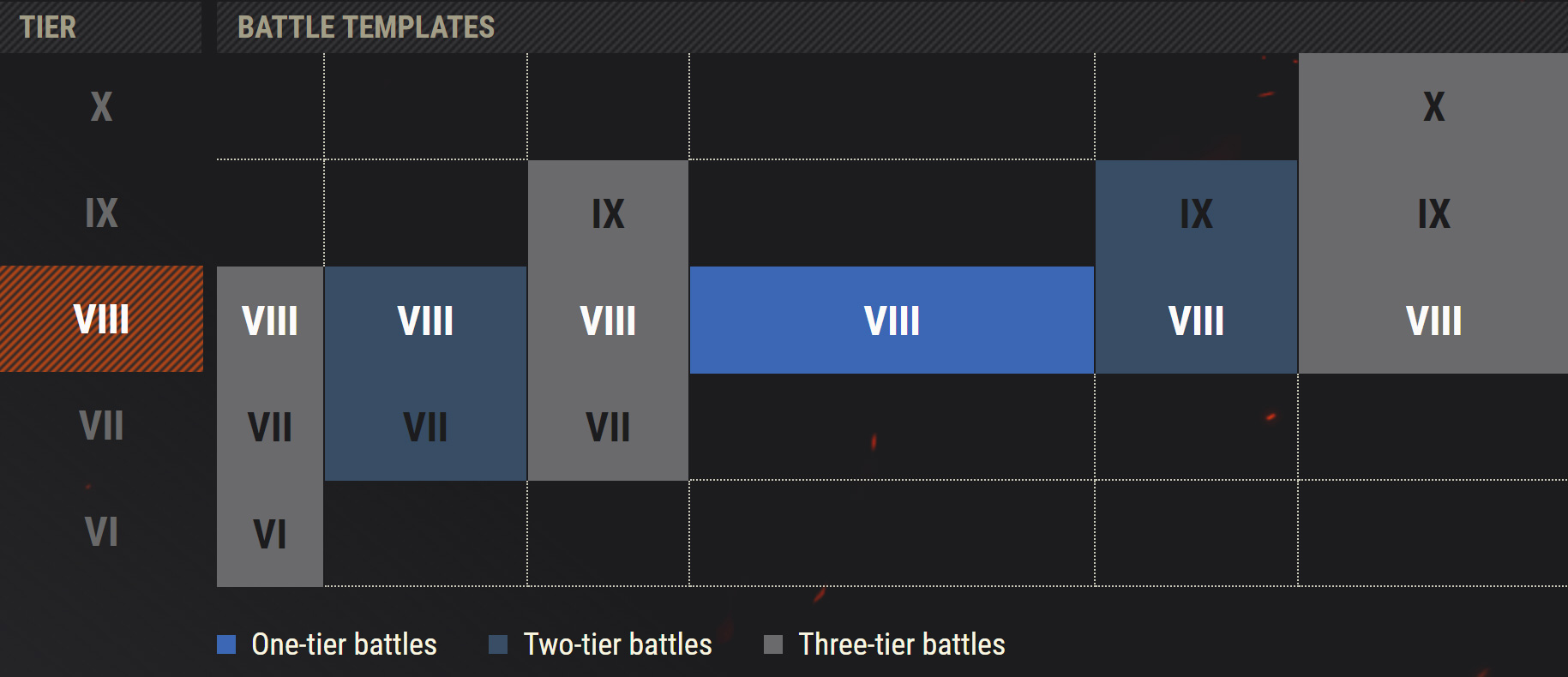This screenshot has height=677, width=1568.
Task: Click the BATTLE TEMPLATES header
Action: (366, 27)
